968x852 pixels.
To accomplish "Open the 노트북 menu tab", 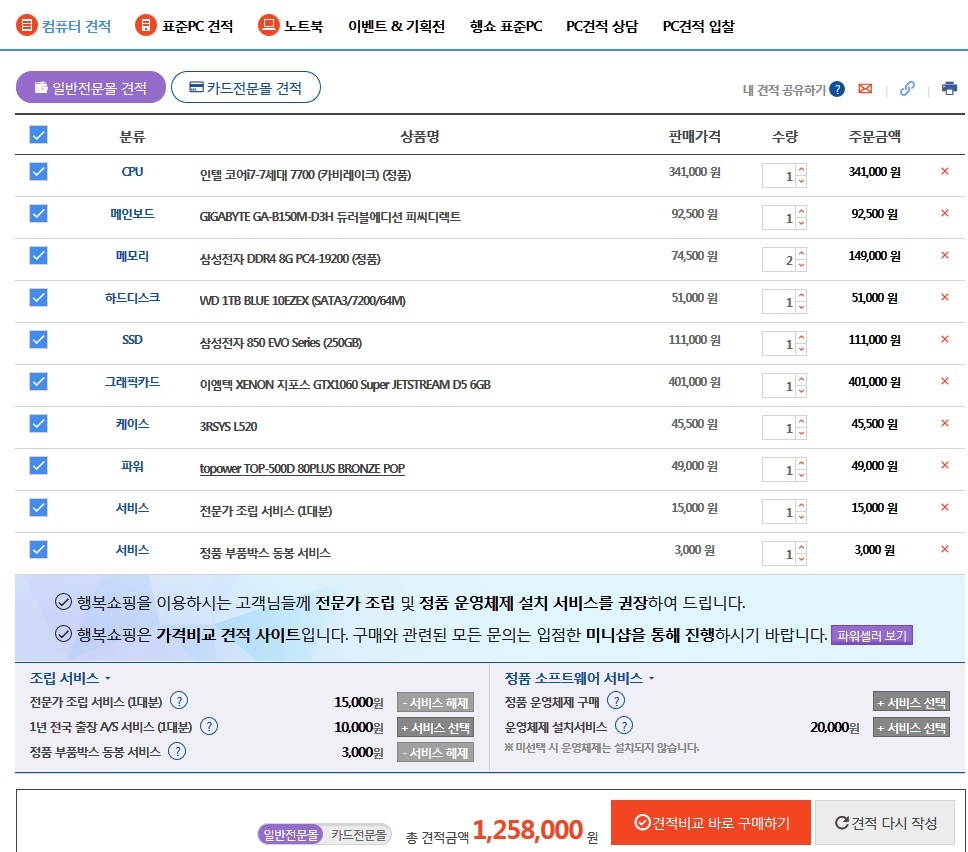I will point(291,26).
